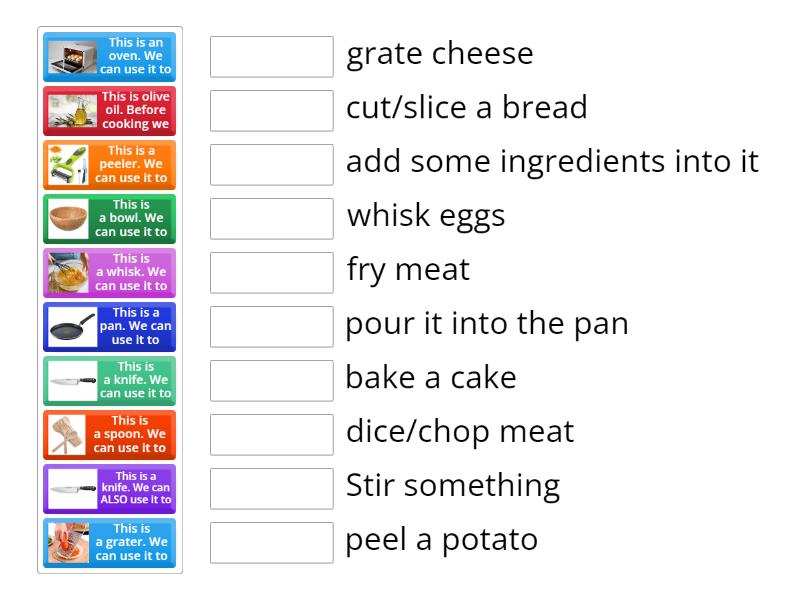Click the empty box next to fry meat
The height and width of the screenshot is (600, 800).
[271, 272]
